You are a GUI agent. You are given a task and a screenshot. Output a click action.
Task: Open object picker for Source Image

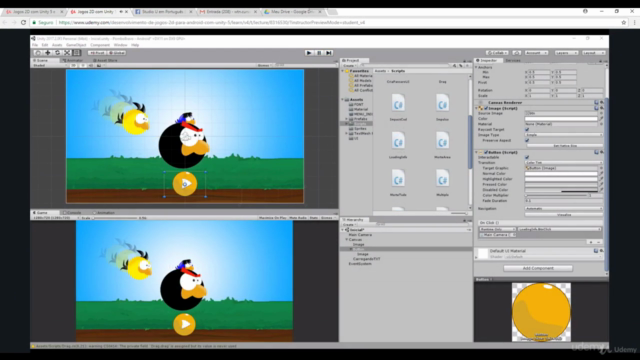601,113
